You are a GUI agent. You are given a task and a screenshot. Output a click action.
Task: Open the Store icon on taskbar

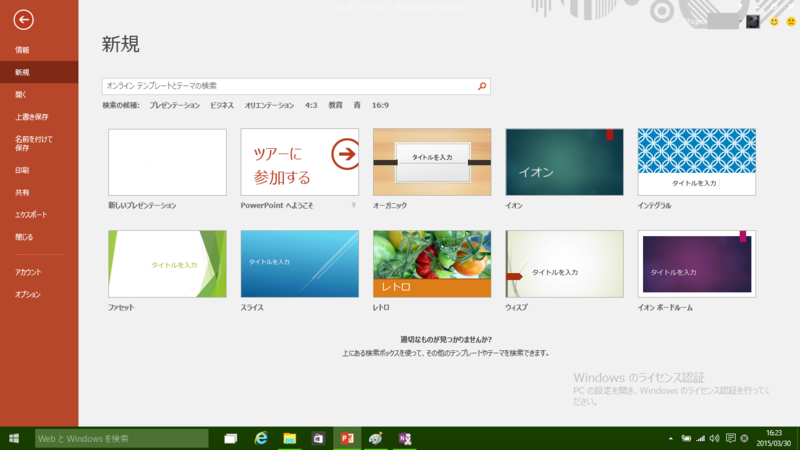tap(318, 438)
